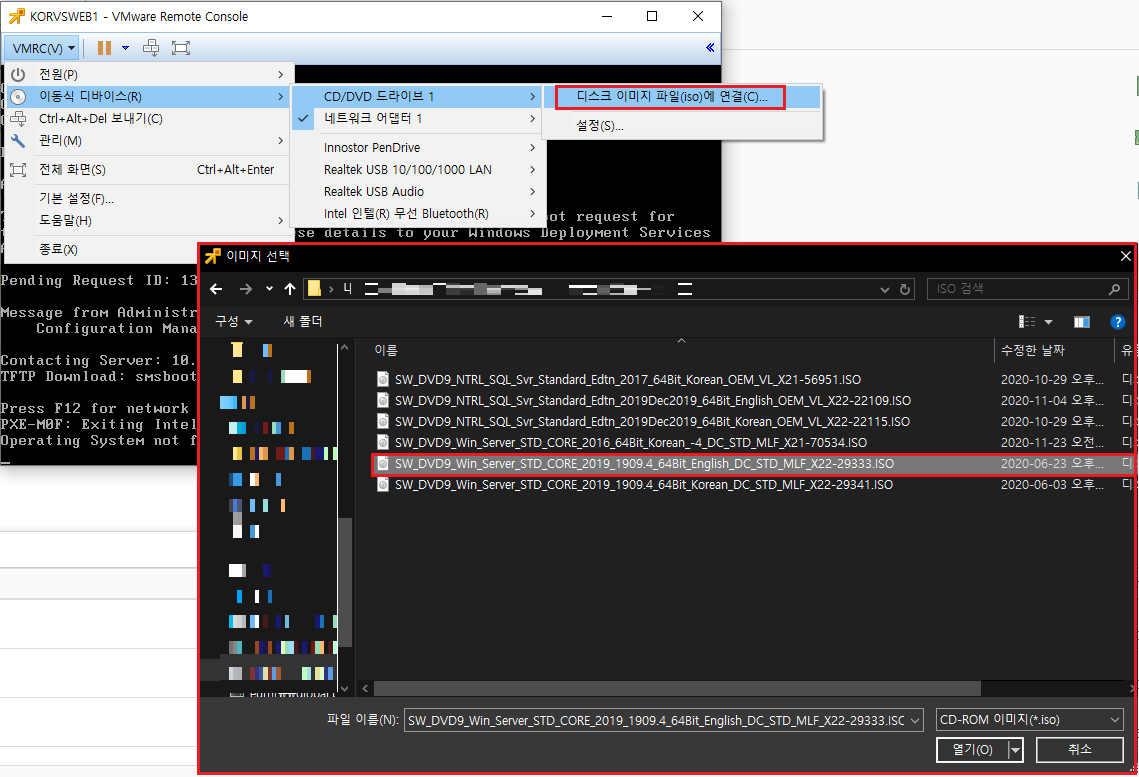Select 전체 화면(S) menu item
This screenshot has height=777, width=1139.
pyautogui.click(x=149, y=169)
